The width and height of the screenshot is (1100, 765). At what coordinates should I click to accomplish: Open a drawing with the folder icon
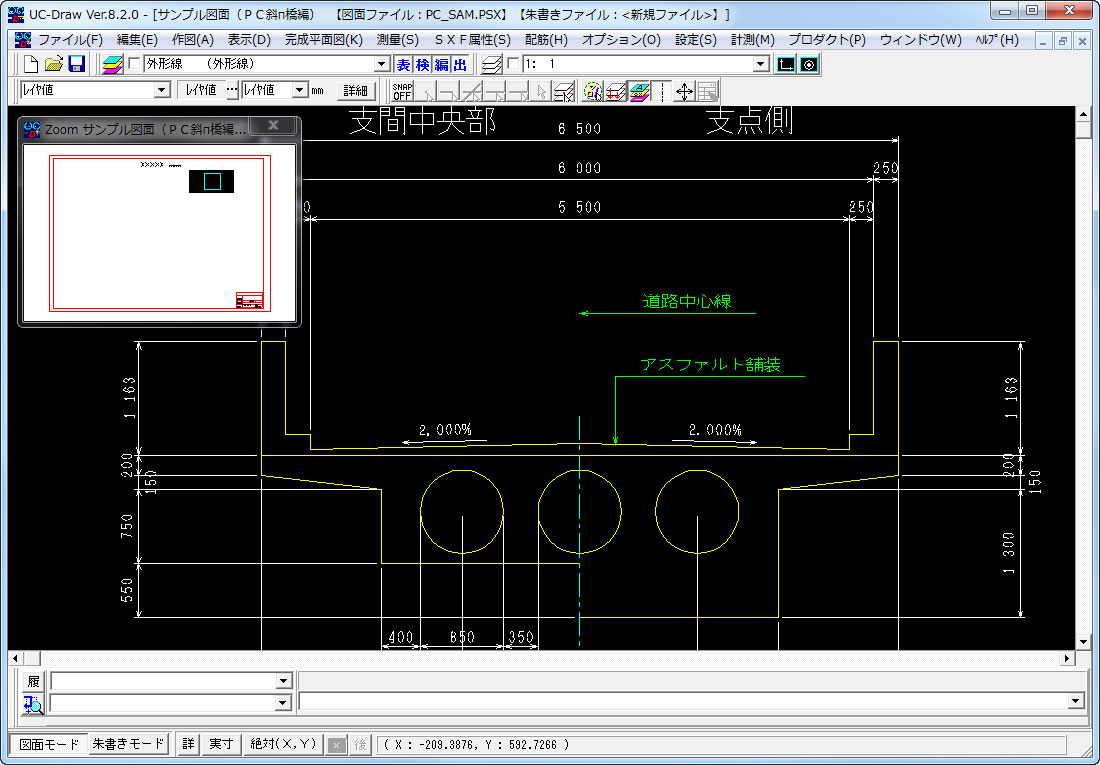54,64
